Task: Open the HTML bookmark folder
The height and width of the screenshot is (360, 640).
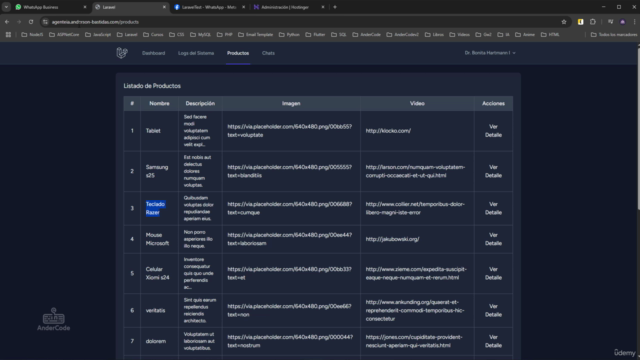Action: 550,35
